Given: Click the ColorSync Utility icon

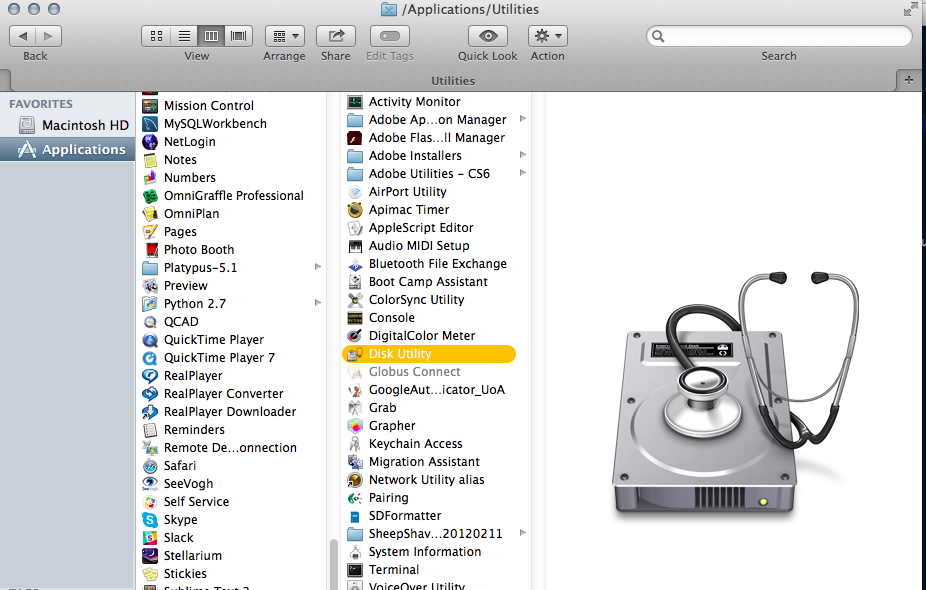Looking at the screenshot, I should click(355, 300).
